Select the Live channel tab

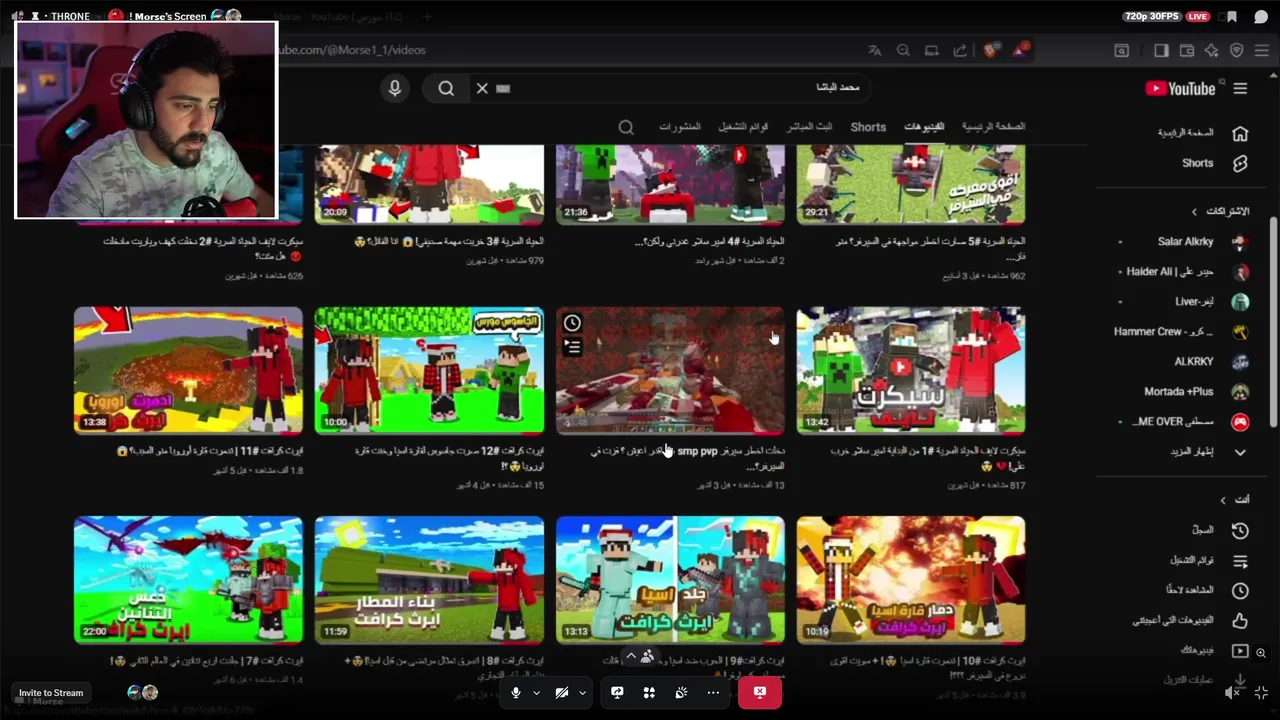(x=809, y=127)
